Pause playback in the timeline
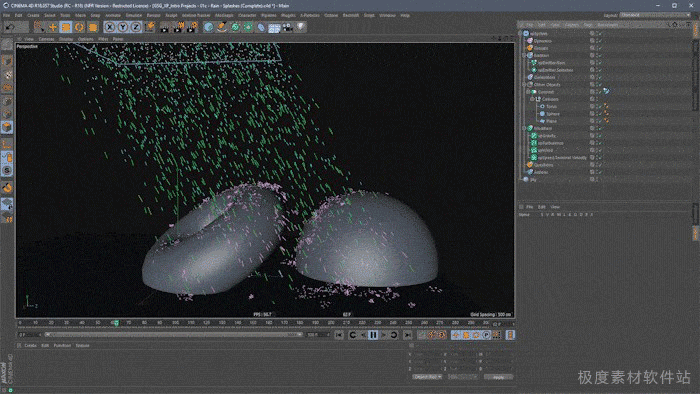700x394 pixels. pos(373,335)
